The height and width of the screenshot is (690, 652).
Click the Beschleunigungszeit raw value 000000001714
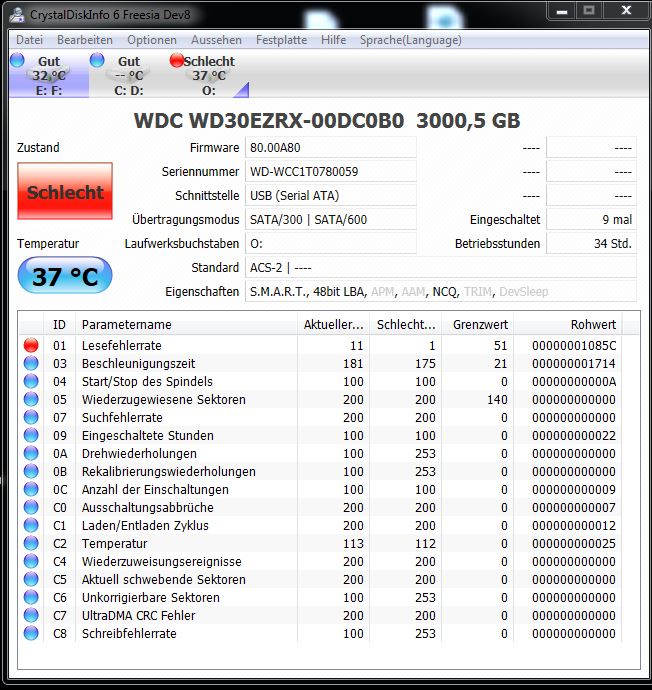574,363
